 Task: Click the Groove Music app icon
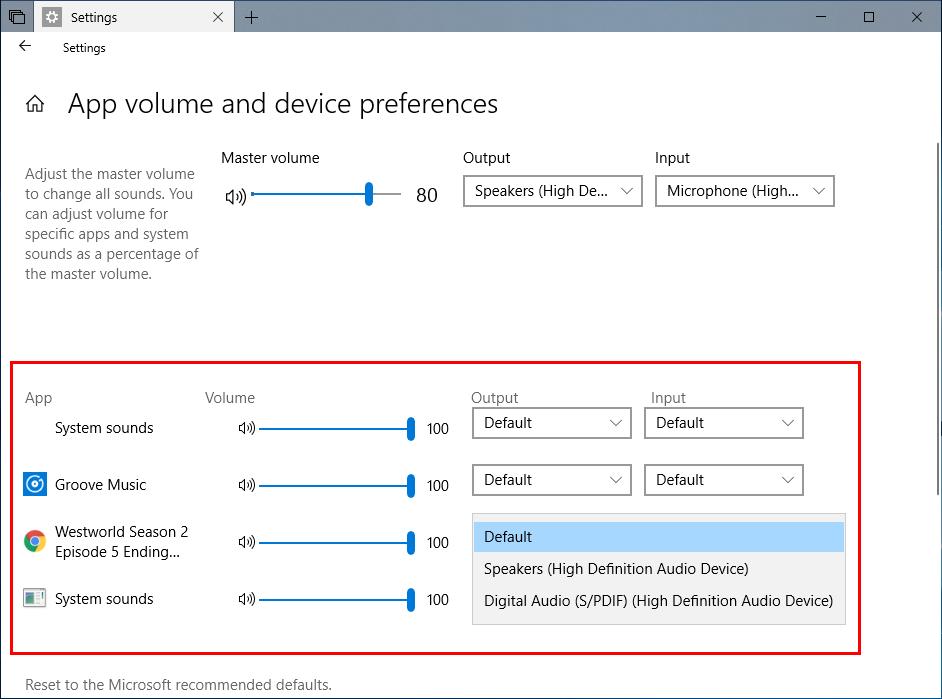pos(35,485)
